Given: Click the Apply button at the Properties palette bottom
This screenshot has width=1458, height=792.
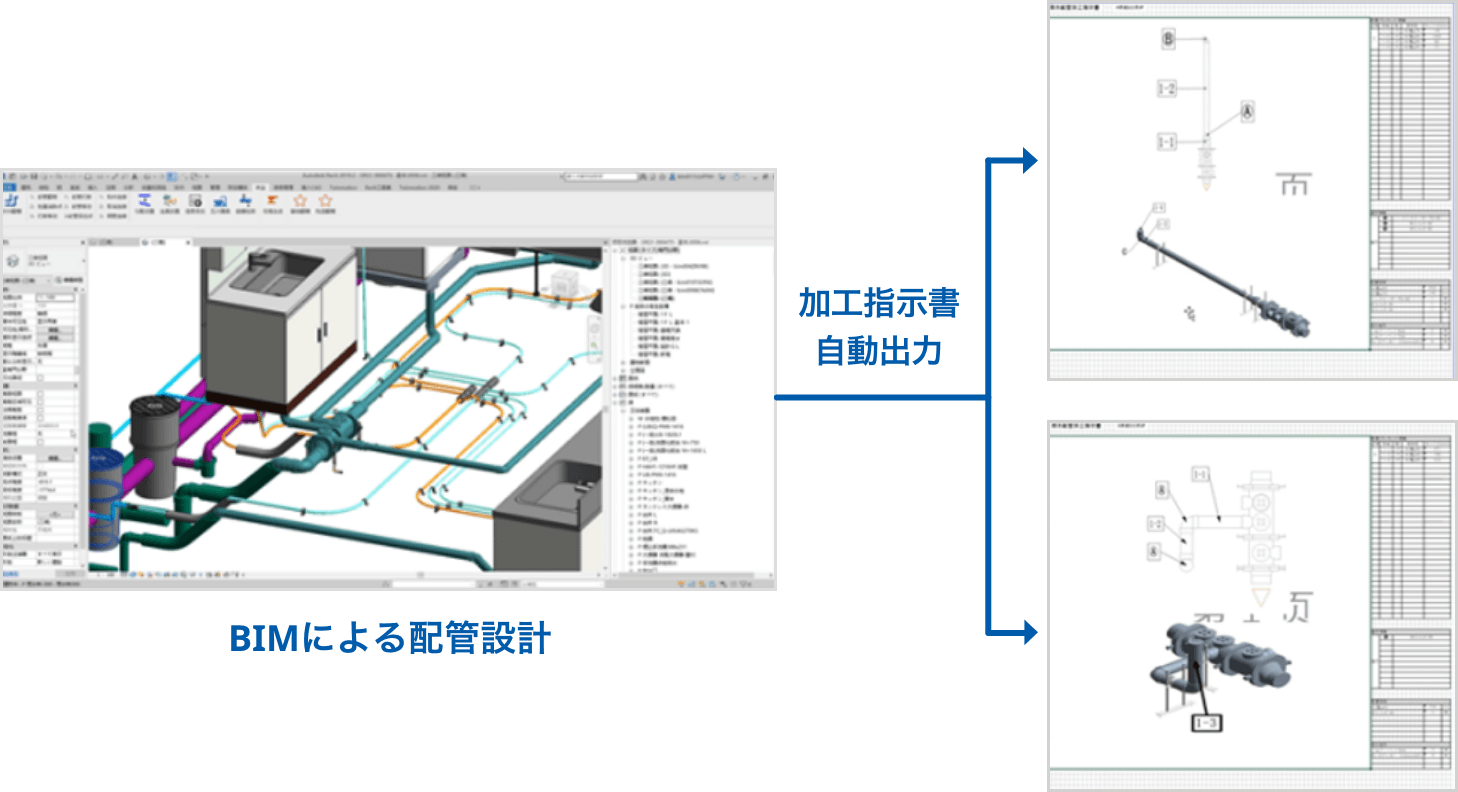Looking at the screenshot, I should coord(70,574).
